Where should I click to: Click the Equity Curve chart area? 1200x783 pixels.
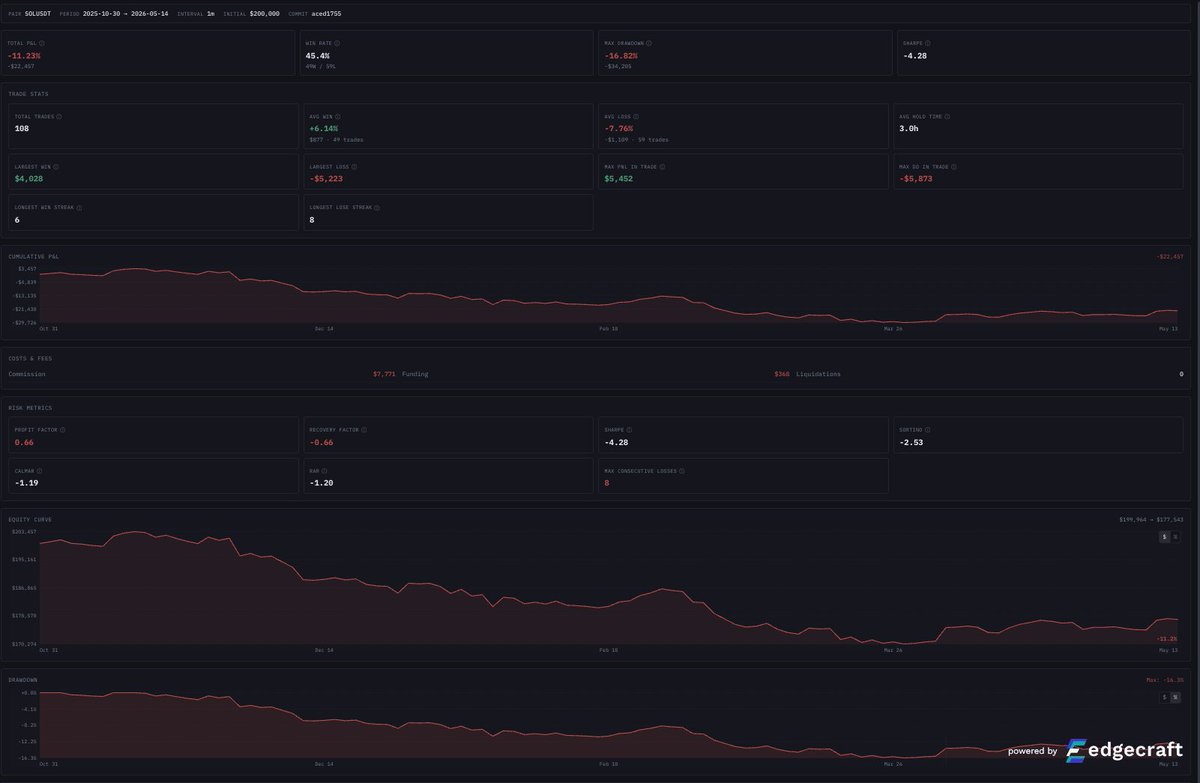610,588
